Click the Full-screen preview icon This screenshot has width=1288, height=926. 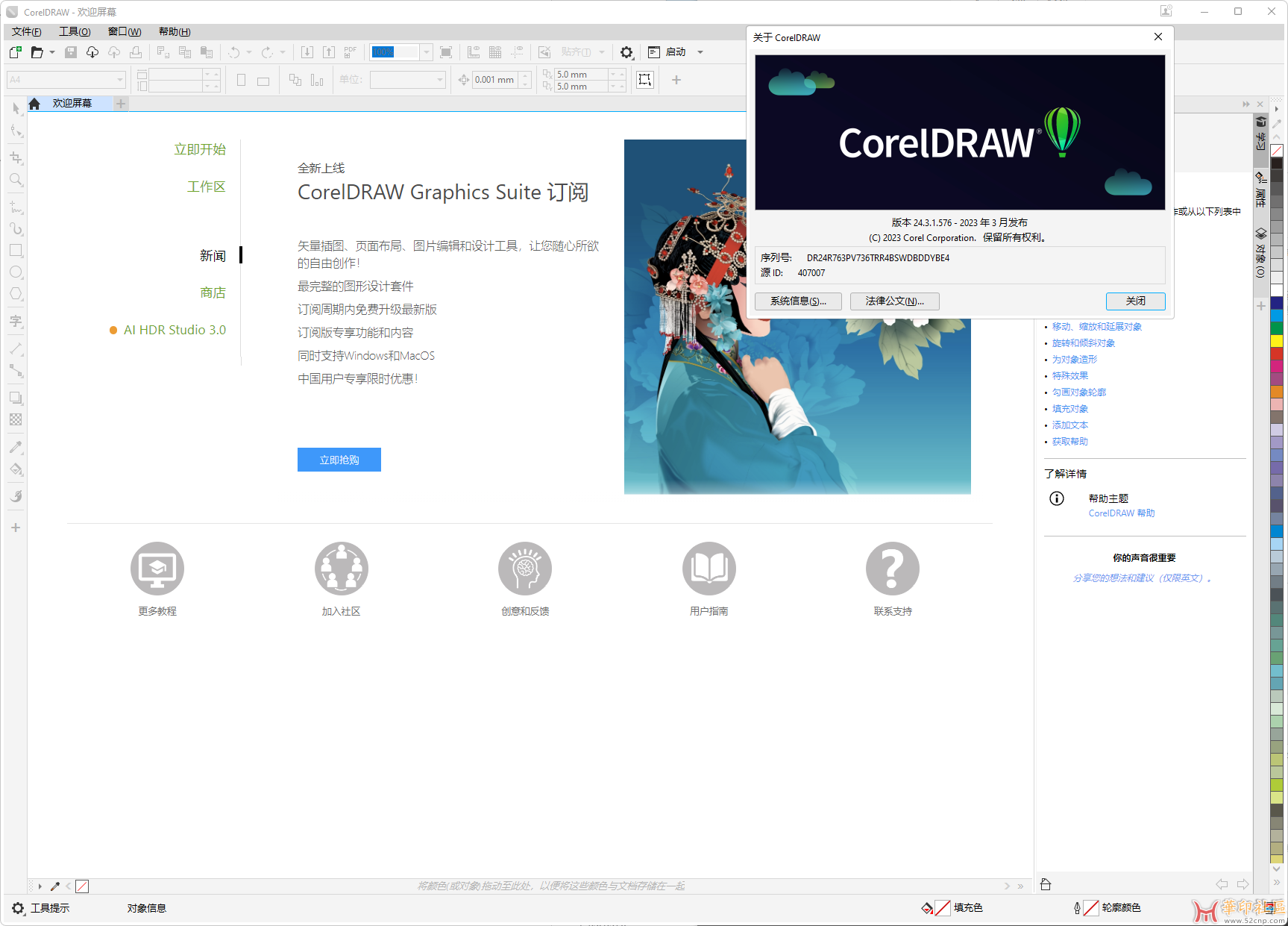coord(446,52)
